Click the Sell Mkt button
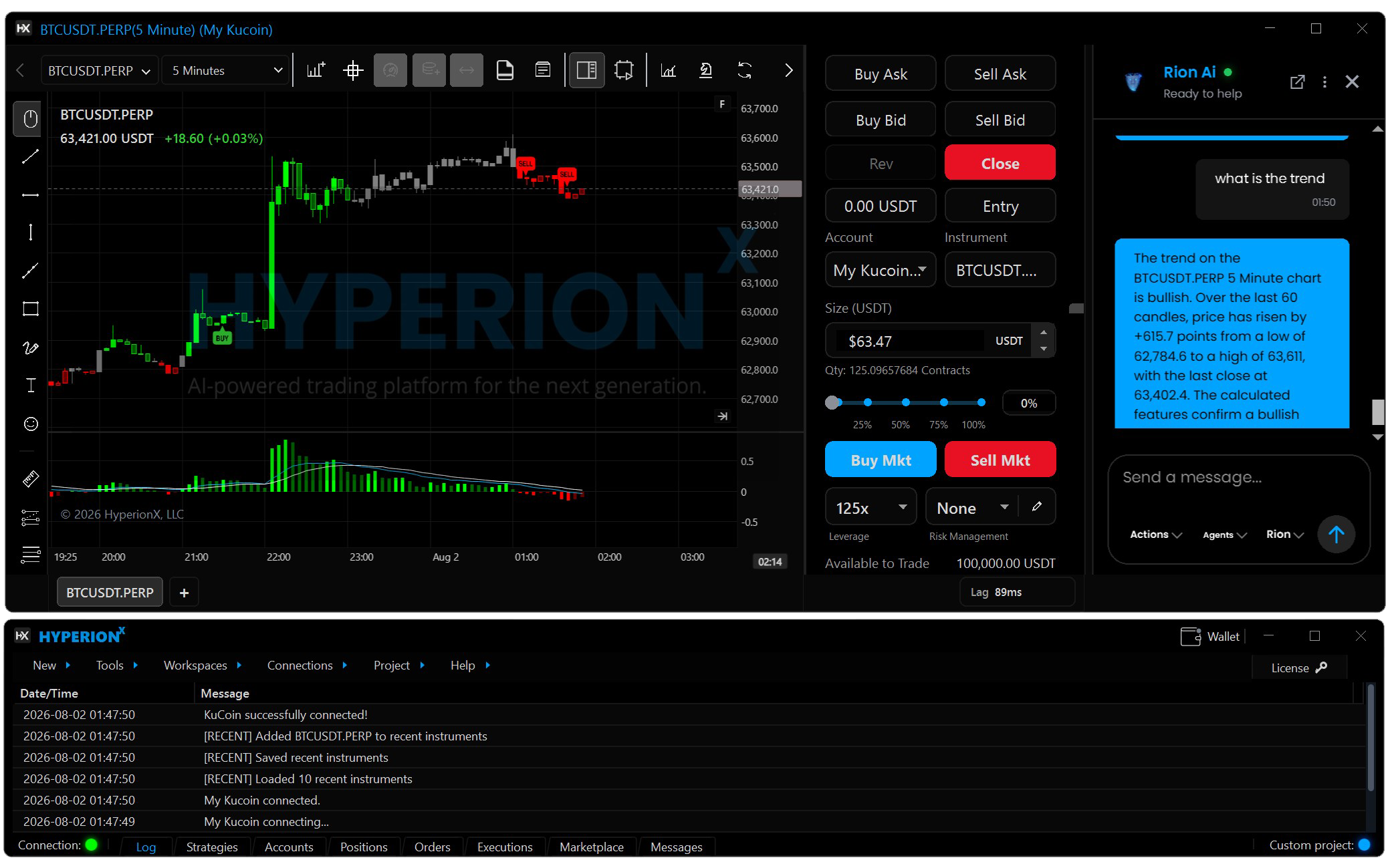1392x868 pixels. [x=1000, y=460]
